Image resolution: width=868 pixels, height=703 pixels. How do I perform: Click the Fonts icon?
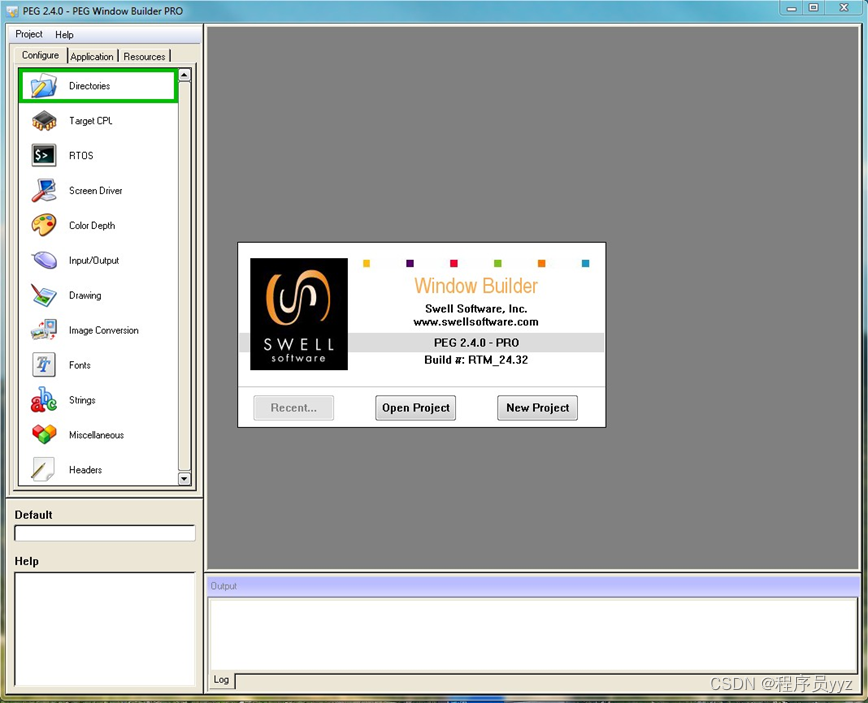(x=44, y=365)
